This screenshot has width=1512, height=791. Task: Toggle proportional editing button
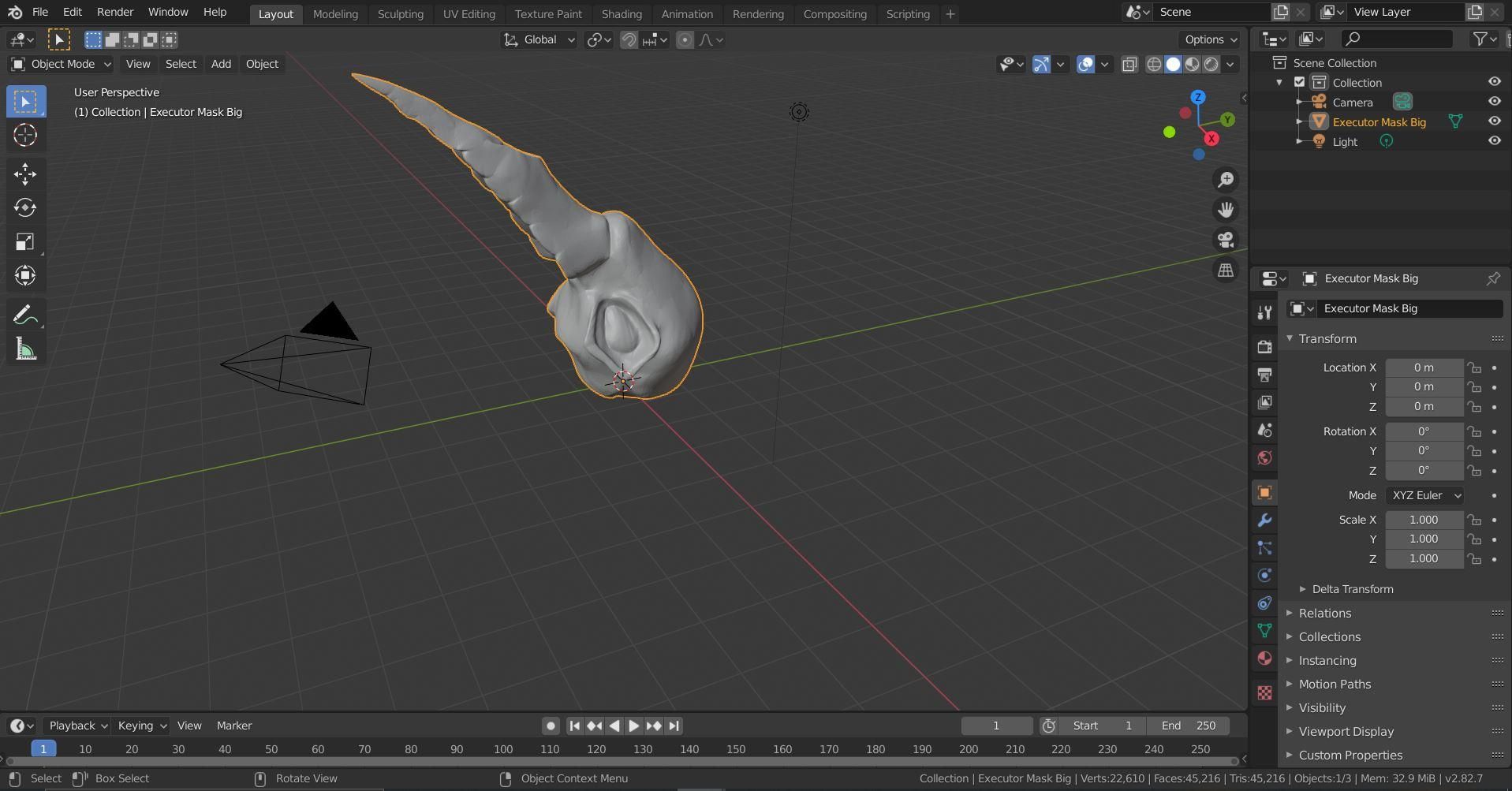pos(685,39)
